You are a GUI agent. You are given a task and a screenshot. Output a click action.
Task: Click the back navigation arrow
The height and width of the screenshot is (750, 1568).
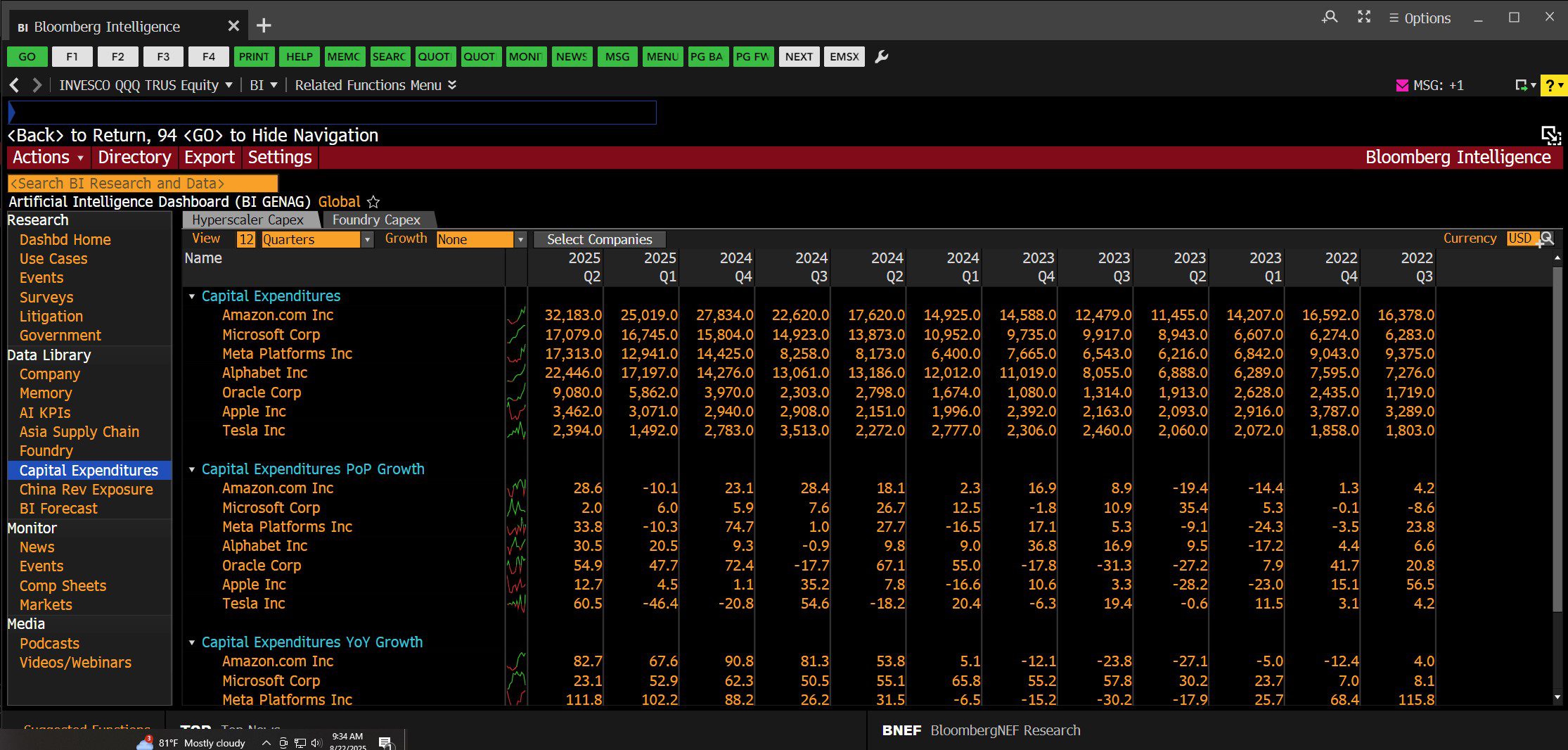(x=15, y=85)
